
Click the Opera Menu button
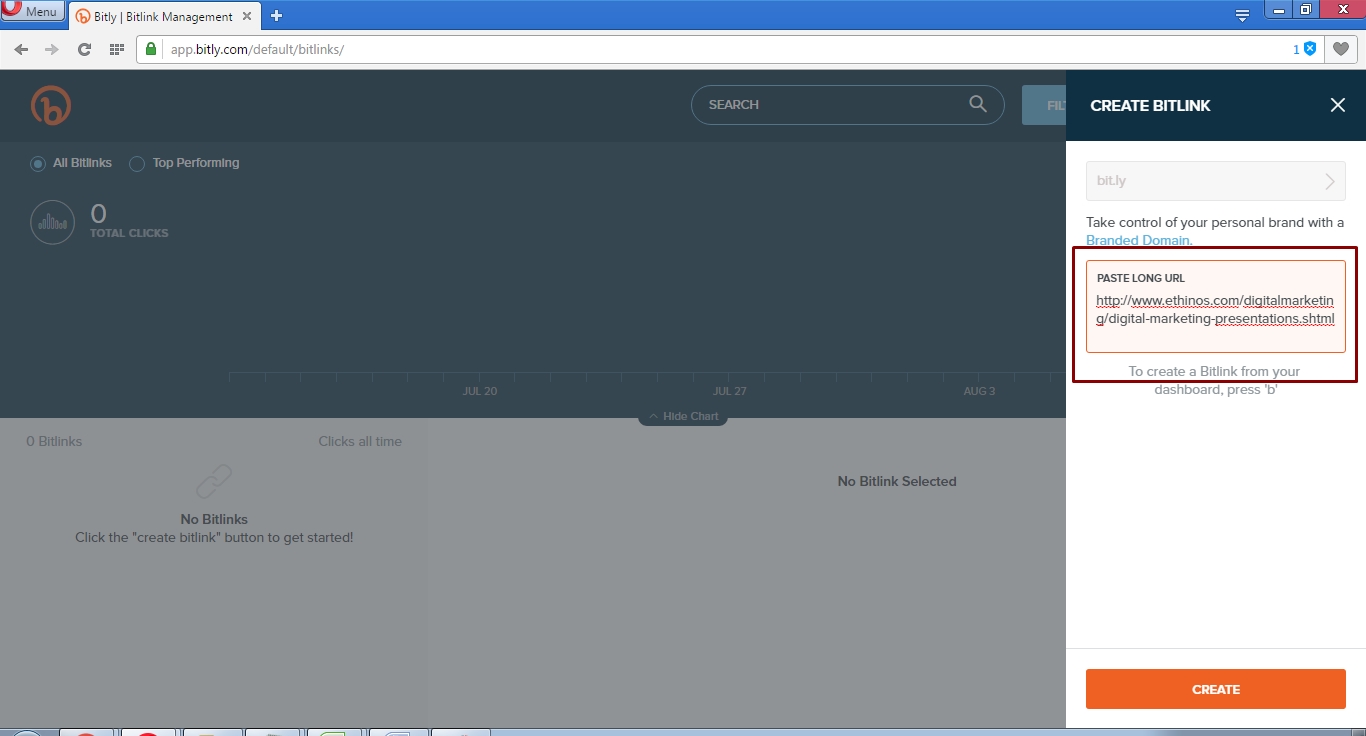[33, 12]
